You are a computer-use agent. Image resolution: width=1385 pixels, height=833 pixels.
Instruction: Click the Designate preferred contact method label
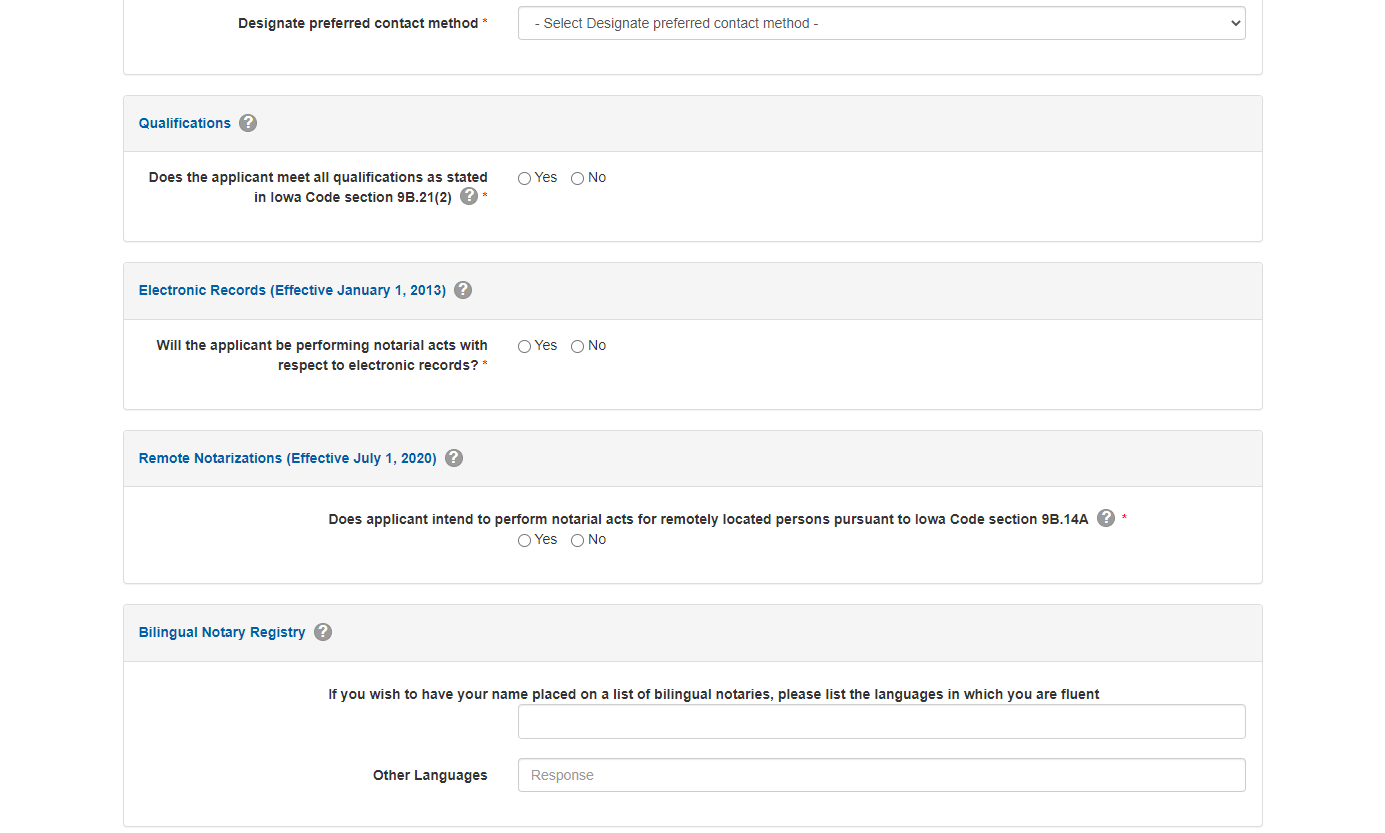(x=358, y=23)
